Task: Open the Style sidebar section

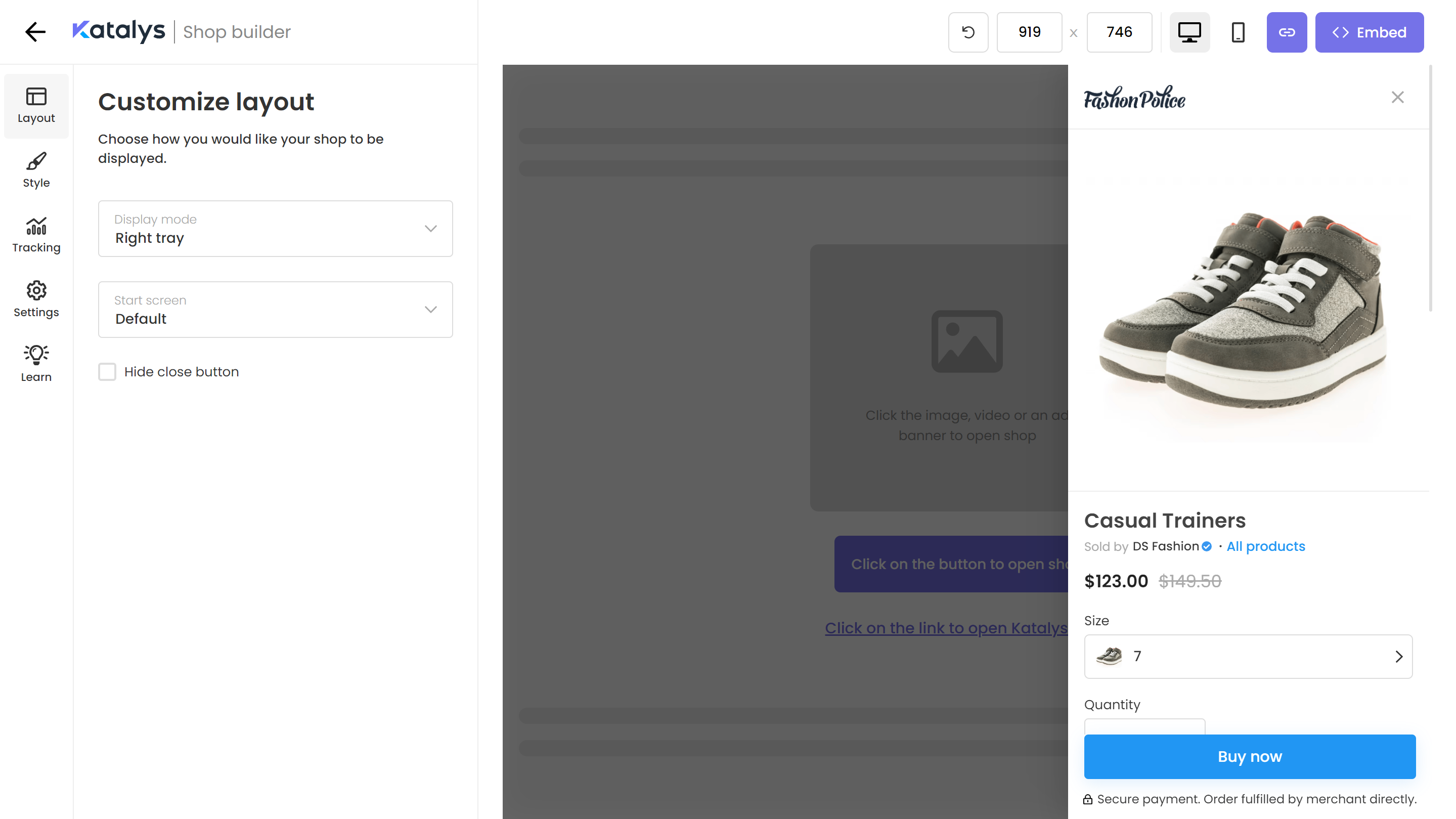Action: (36, 170)
